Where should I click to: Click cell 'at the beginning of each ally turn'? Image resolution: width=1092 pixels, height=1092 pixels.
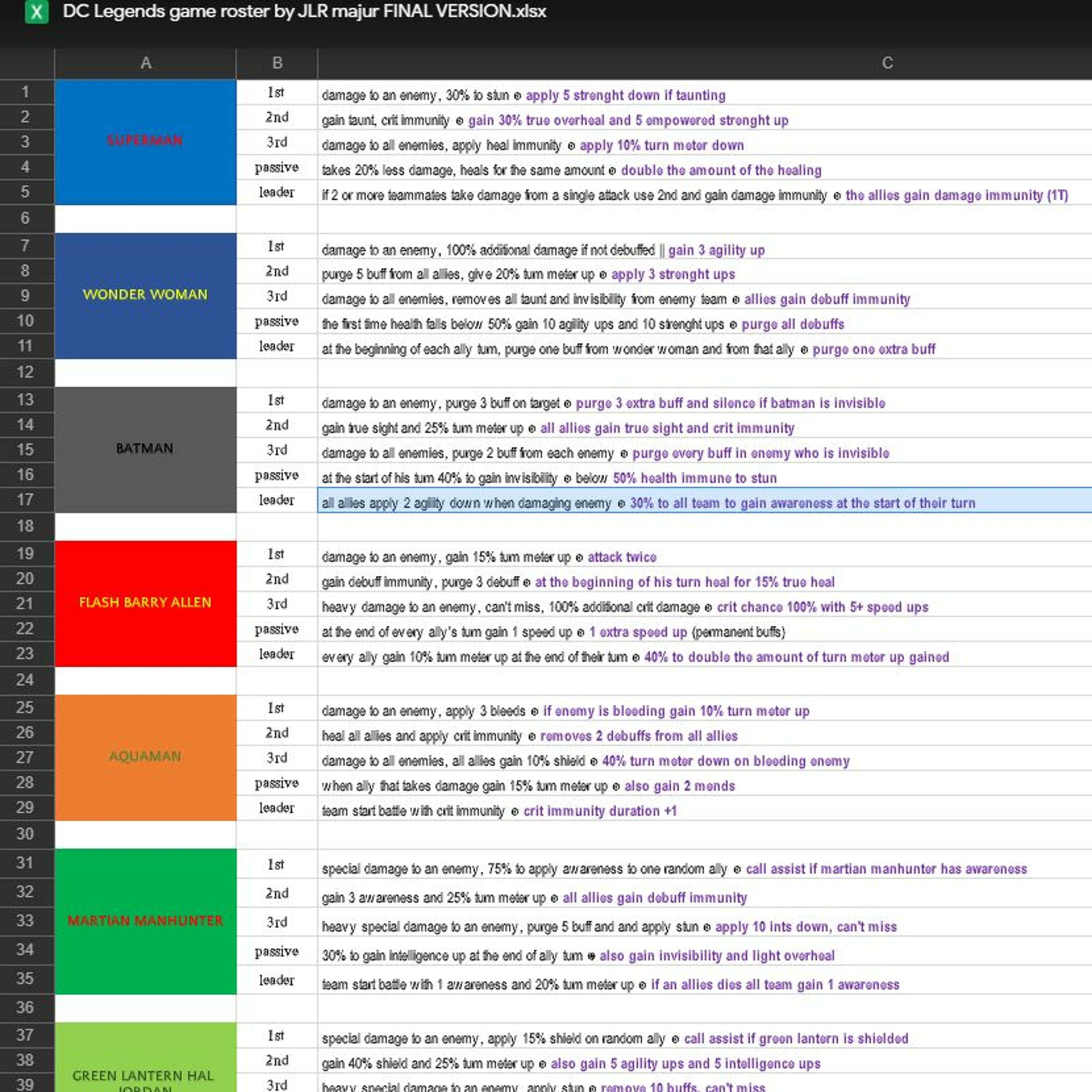(x=705, y=346)
